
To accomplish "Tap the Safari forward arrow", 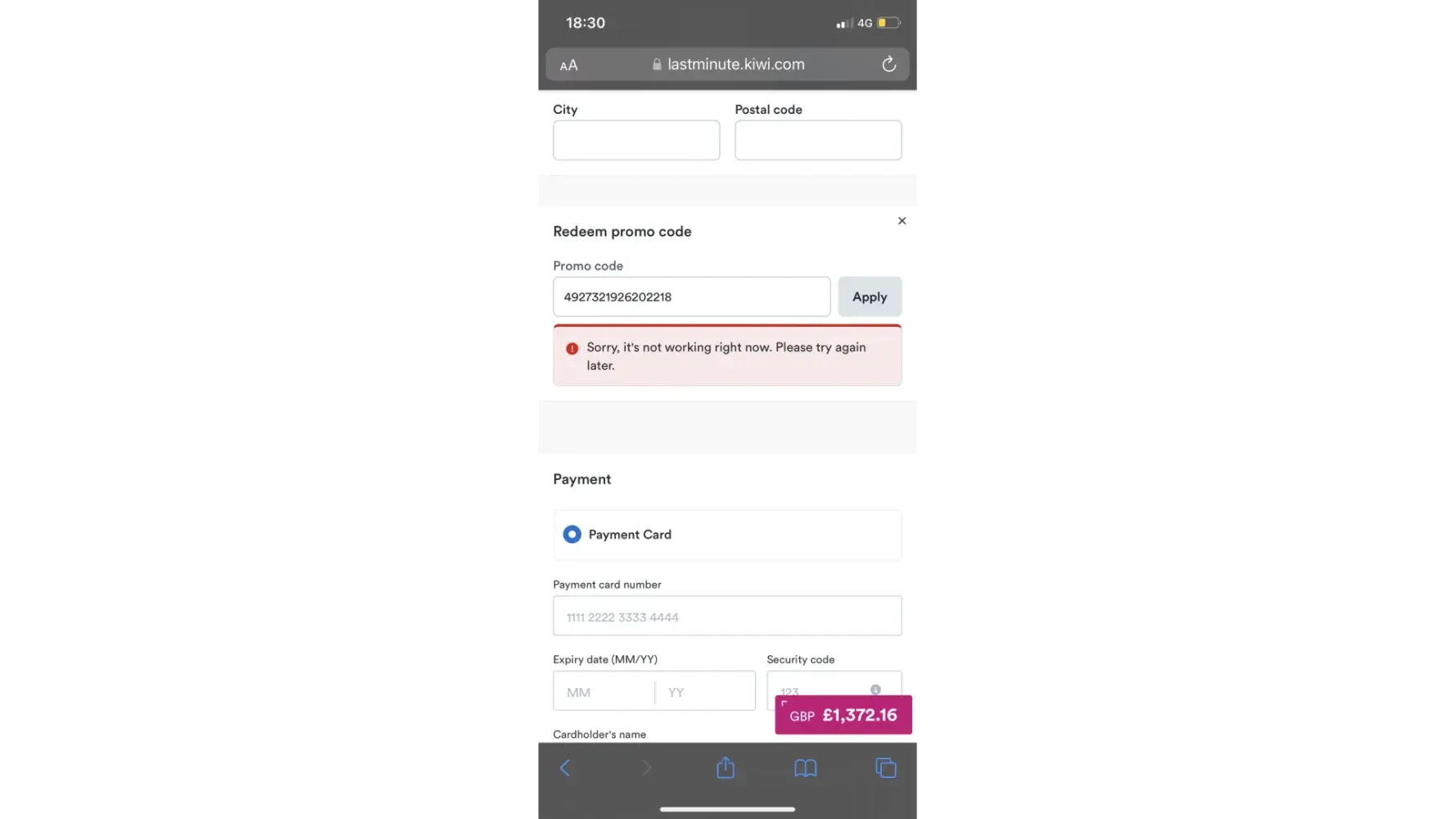I will pos(646,767).
